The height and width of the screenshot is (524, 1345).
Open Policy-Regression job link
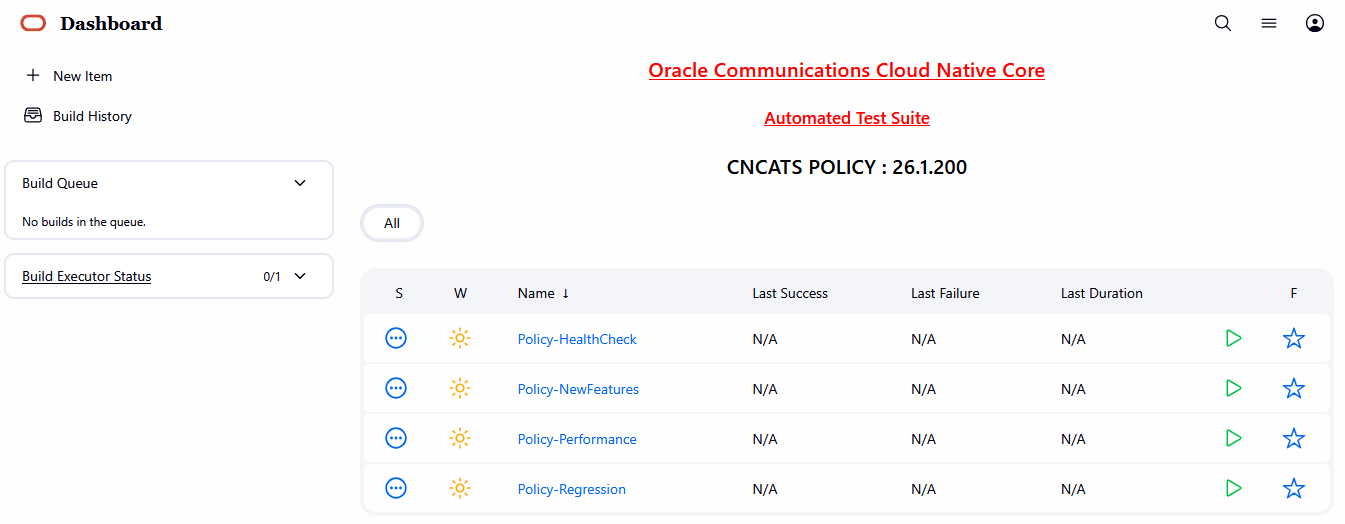tap(572, 489)
